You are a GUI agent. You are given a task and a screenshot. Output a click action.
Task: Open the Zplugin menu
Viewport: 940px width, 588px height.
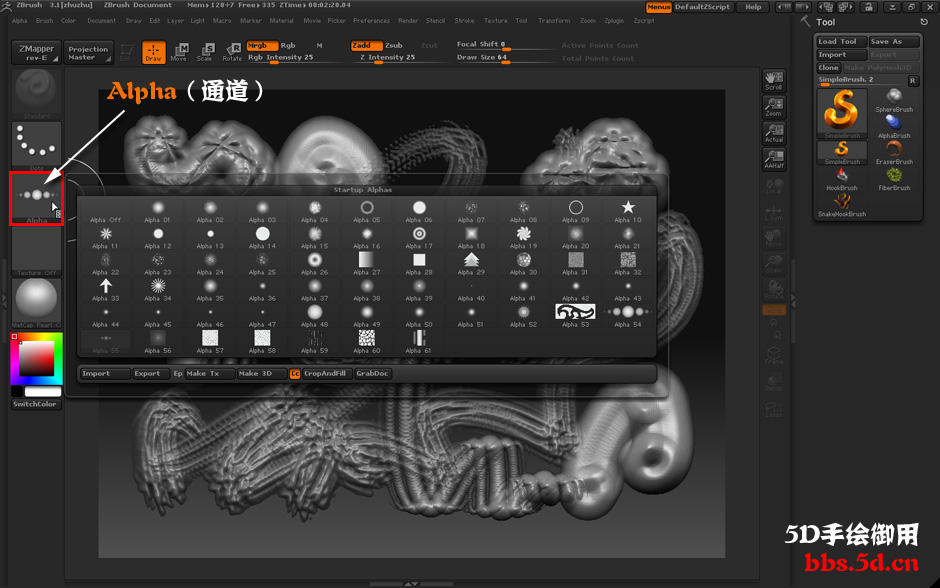614,20
